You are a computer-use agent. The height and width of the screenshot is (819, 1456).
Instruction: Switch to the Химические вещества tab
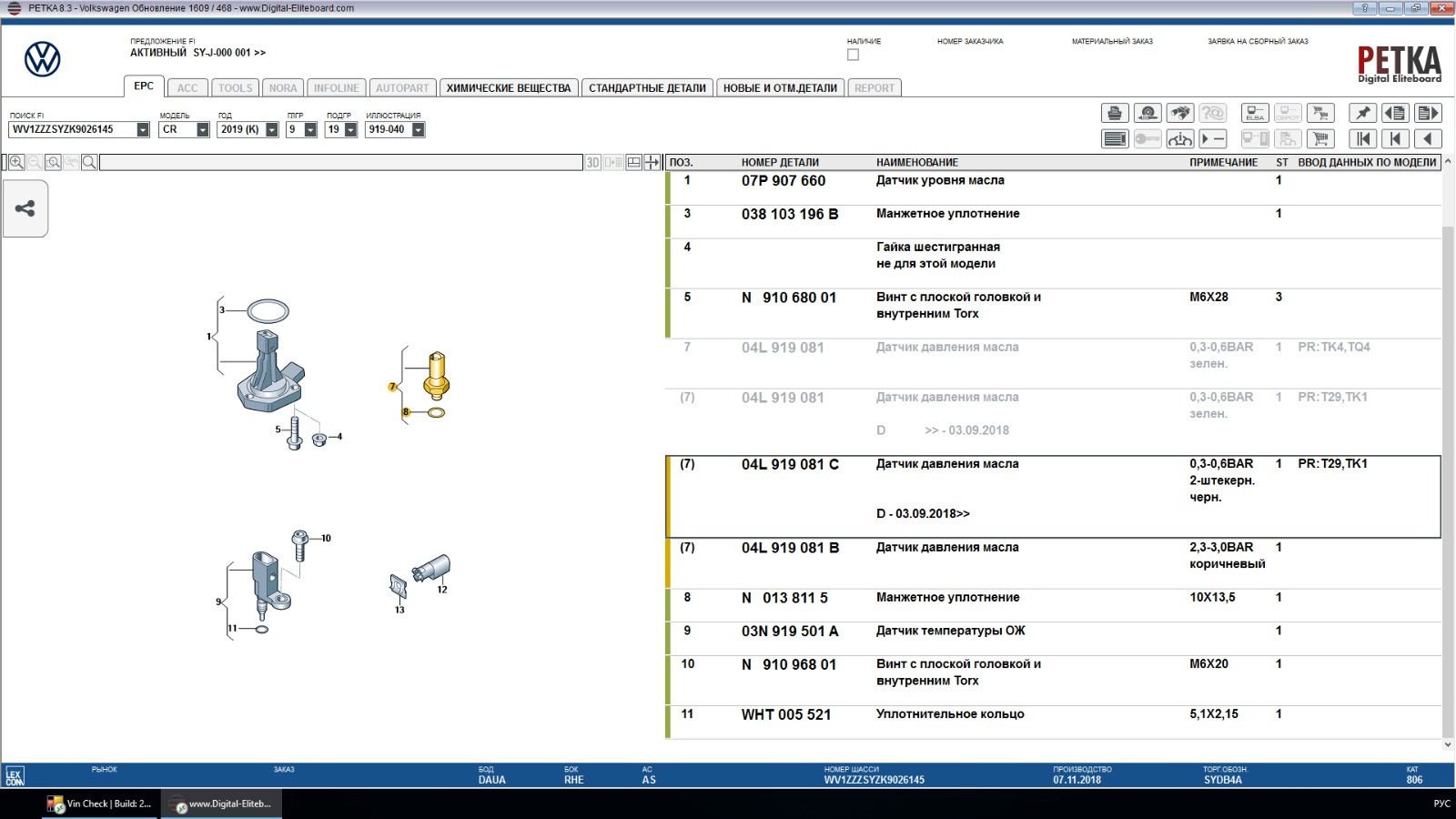[508, 88]
